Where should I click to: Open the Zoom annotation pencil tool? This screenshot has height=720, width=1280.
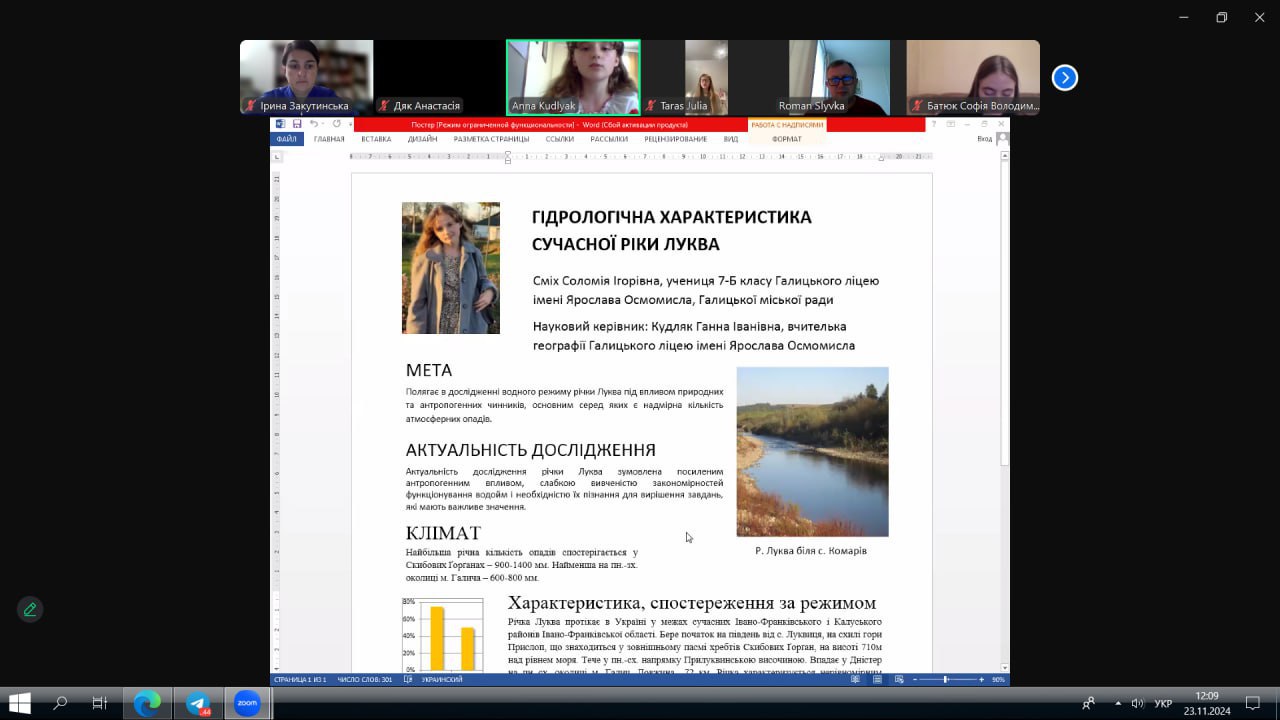click(x=30, y=609)
